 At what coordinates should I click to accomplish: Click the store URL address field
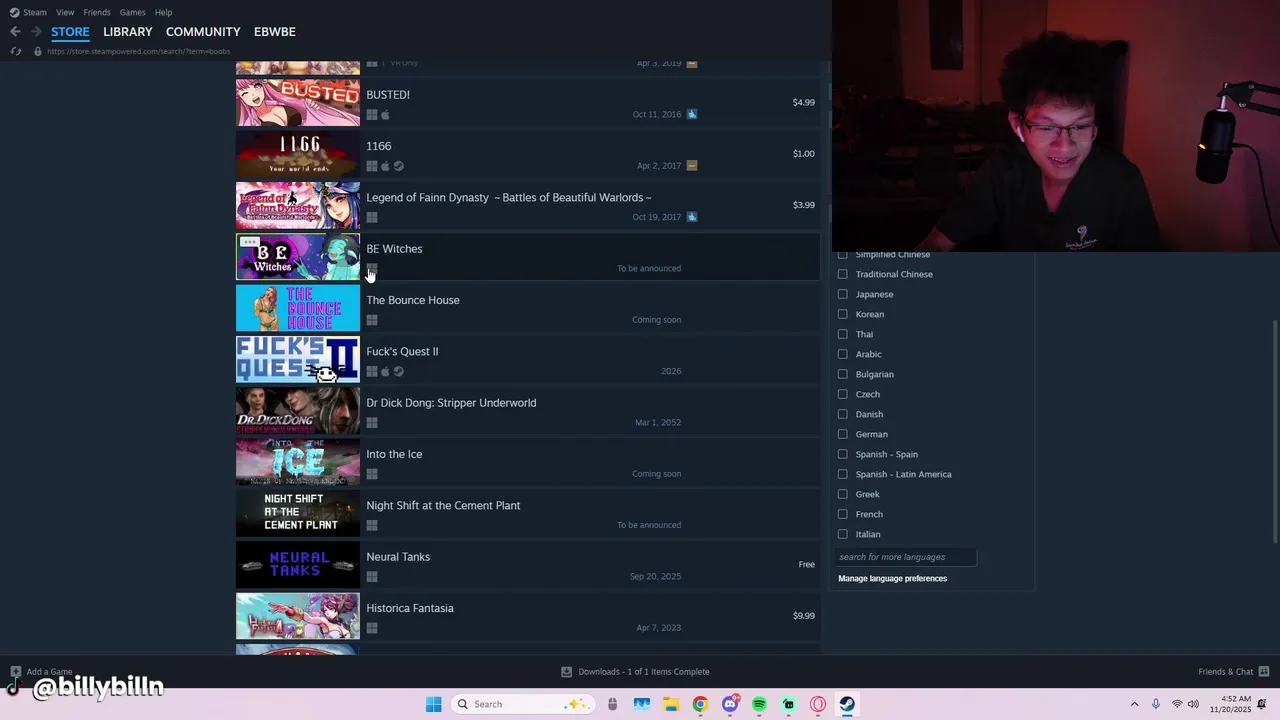pos(139,51)
